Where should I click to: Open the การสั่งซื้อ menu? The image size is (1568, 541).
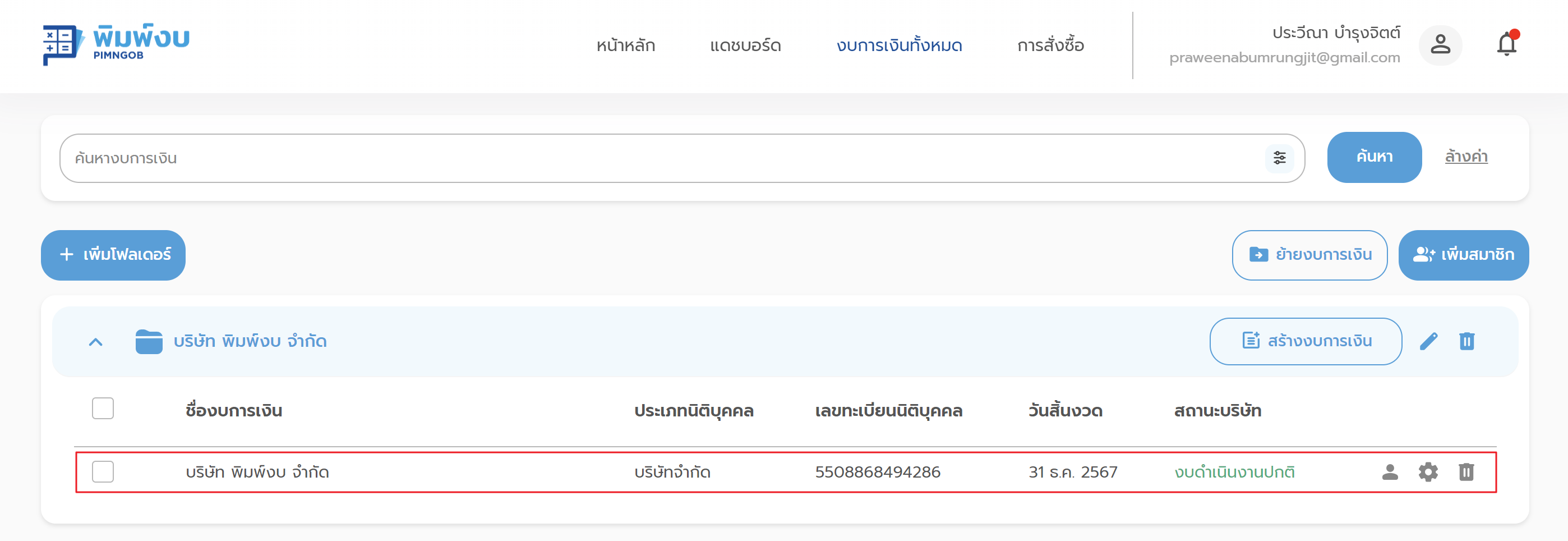coord(1050,45)
